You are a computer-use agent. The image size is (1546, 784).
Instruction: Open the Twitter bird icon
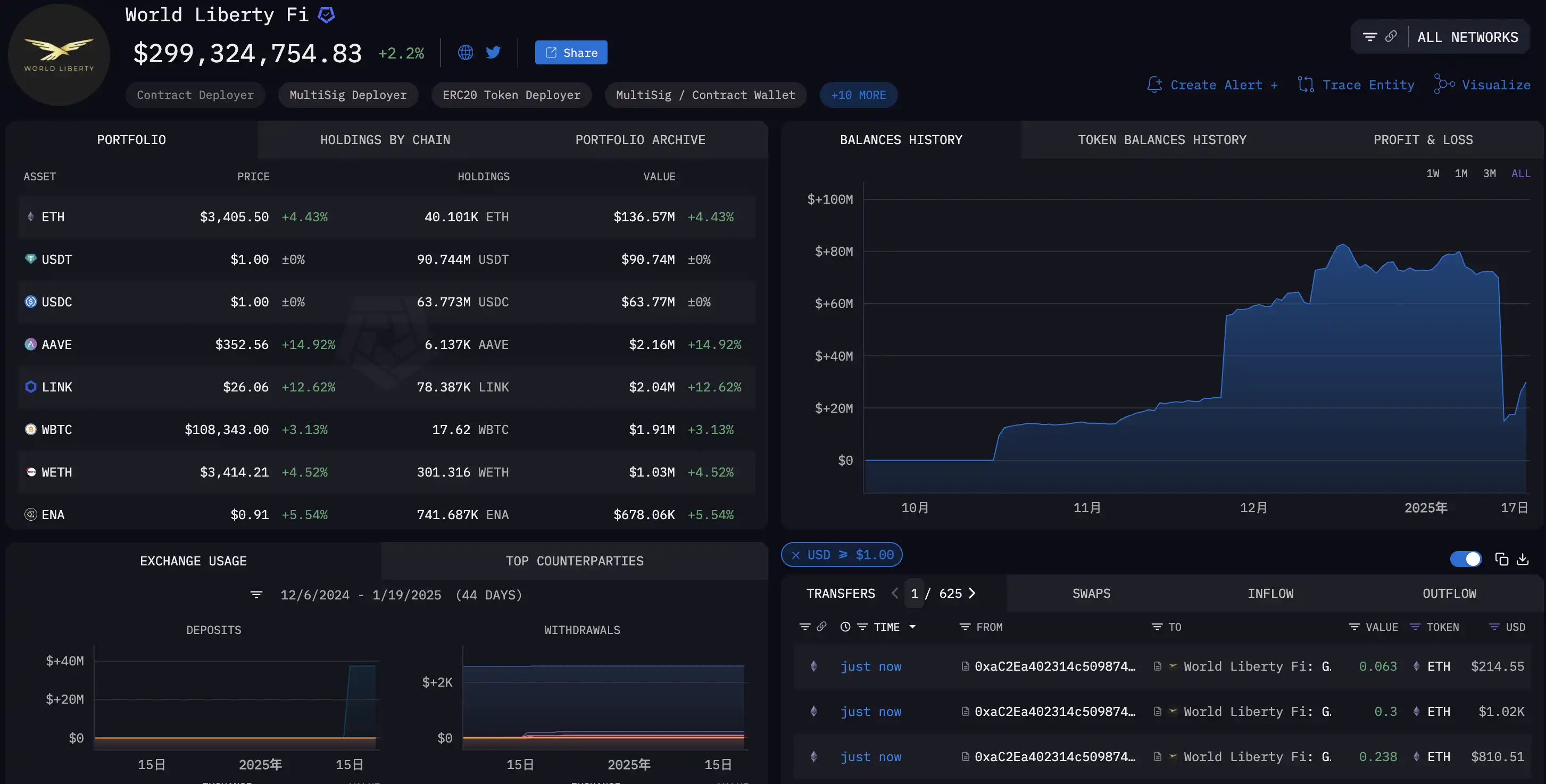pyautogui.click(x=493, y=53)
